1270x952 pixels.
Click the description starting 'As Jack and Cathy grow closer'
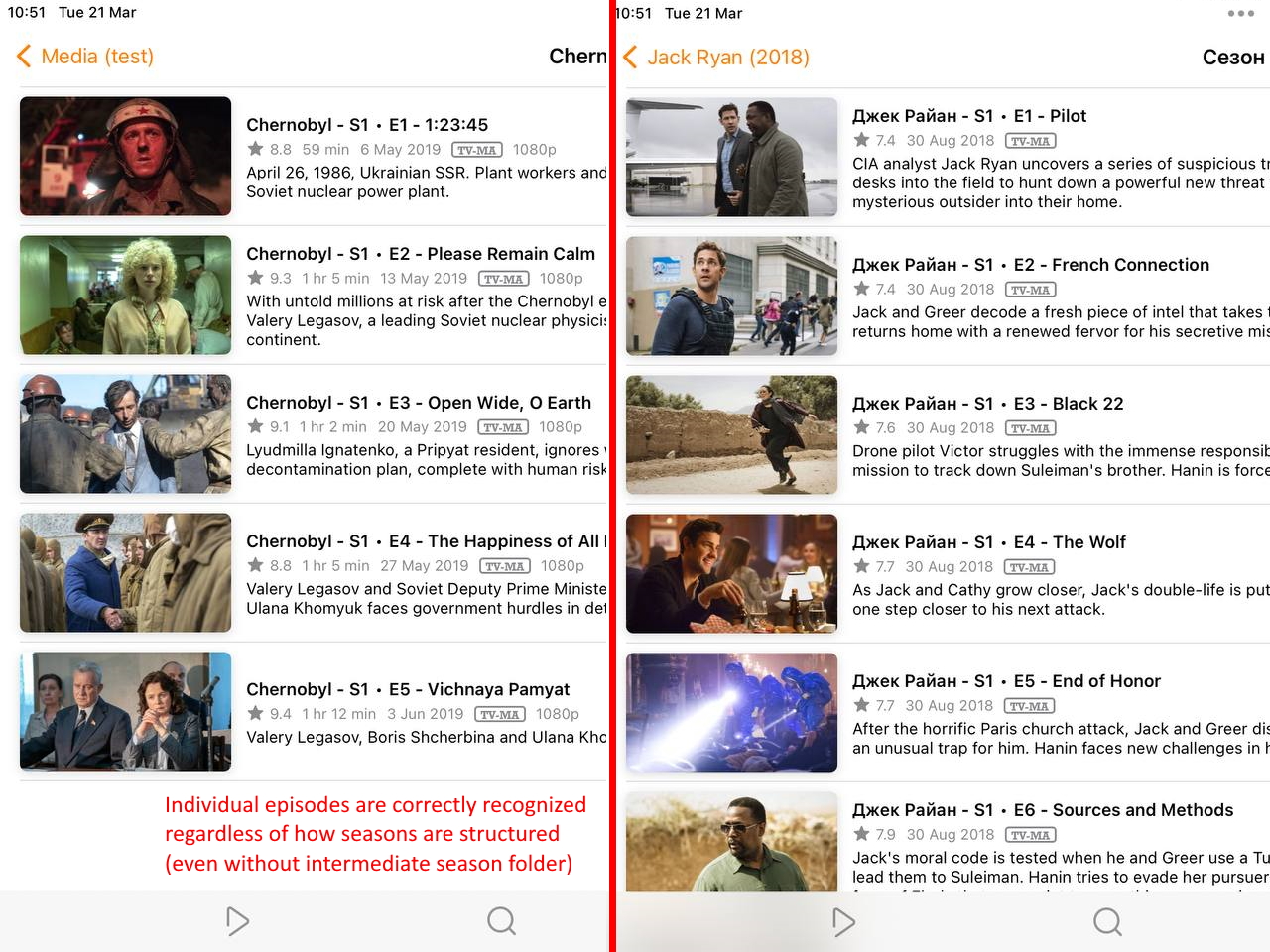click(1061, 599)
